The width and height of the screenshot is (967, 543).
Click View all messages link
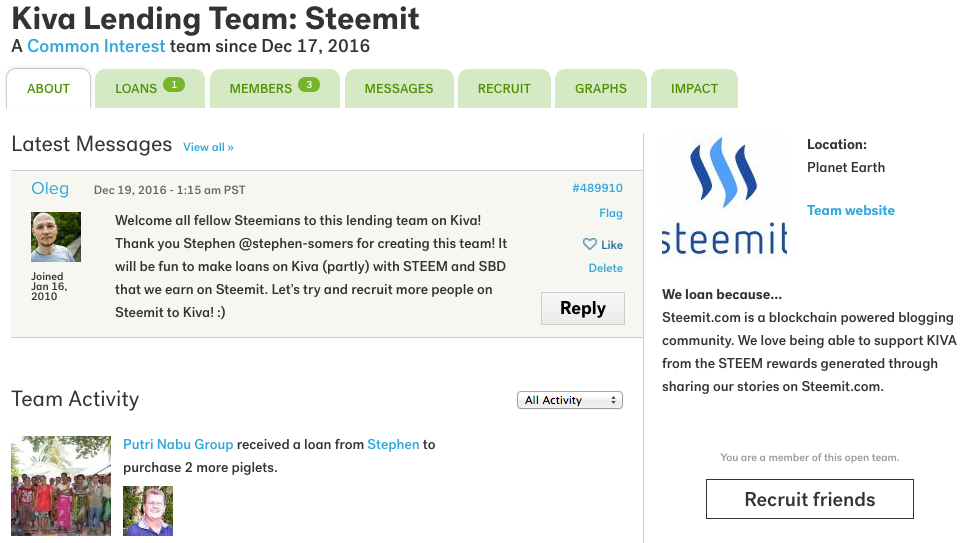point(208,147)
